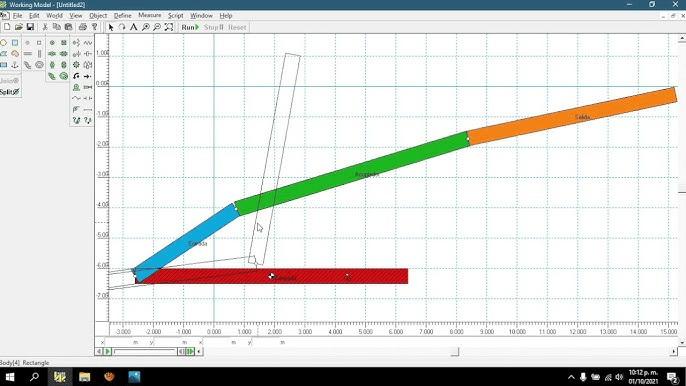Viewport: 686px width, 386px height.
Task: Click the green play button on tape player
Action: coord(108,351)
